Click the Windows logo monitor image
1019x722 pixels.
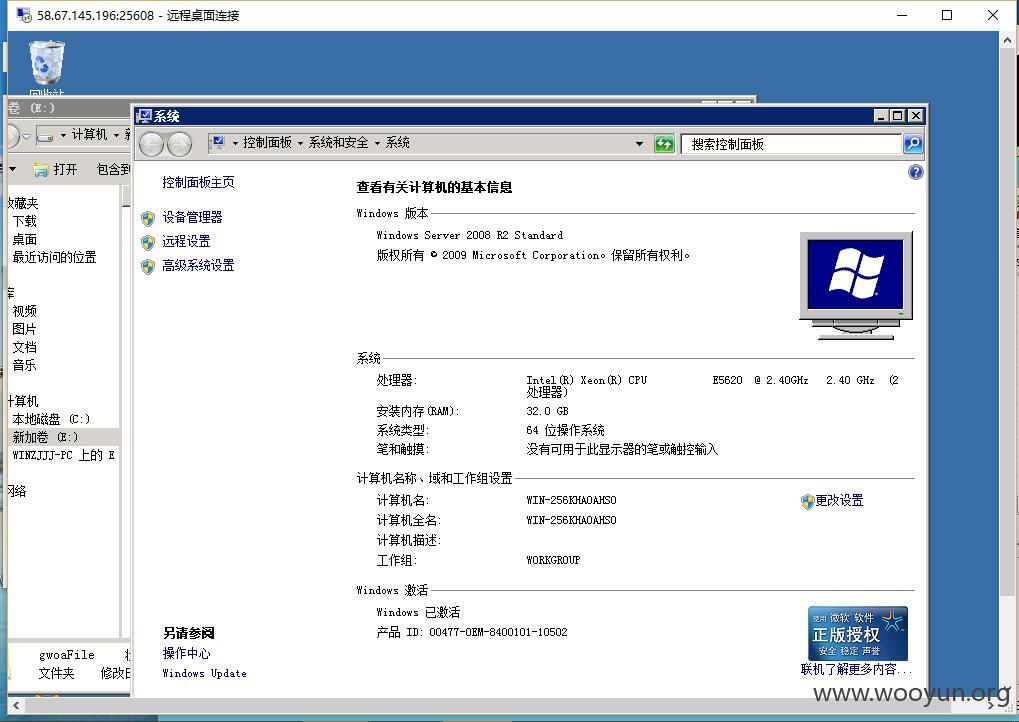(856, 285)
